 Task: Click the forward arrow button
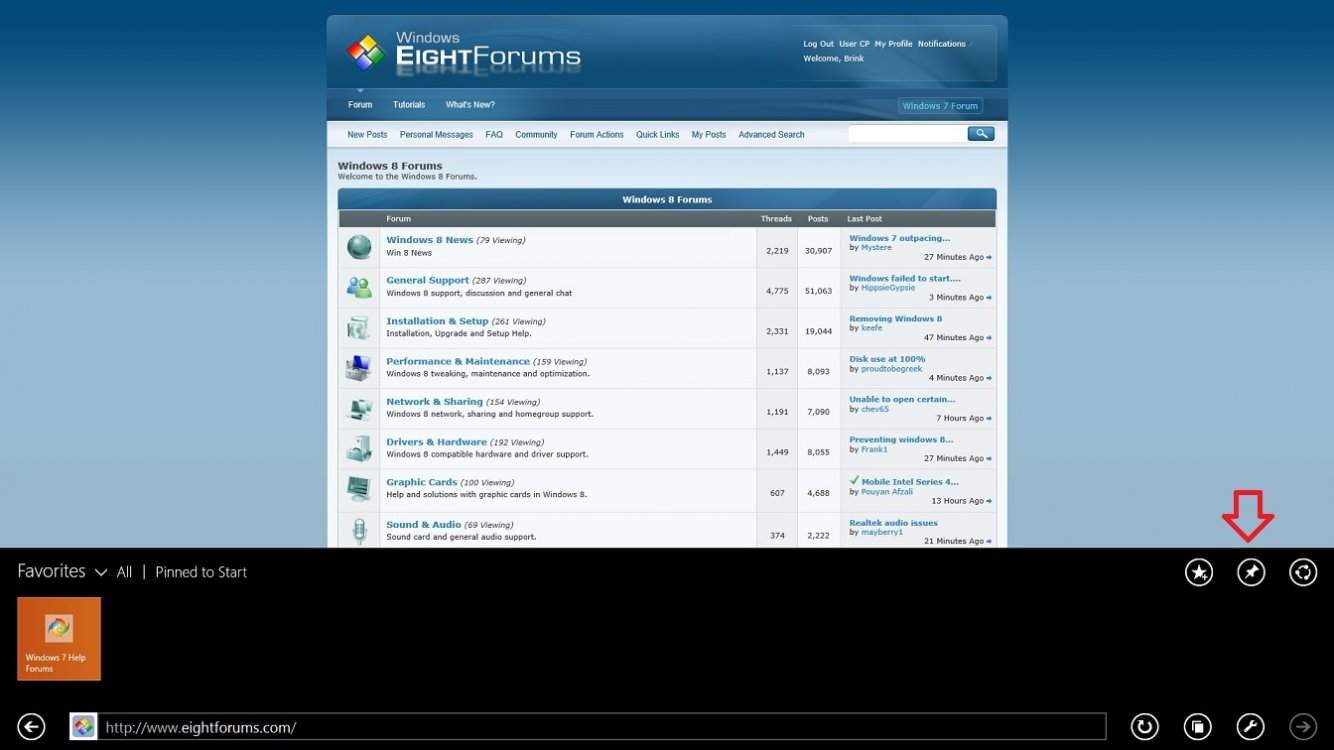tap(1303, 726)
